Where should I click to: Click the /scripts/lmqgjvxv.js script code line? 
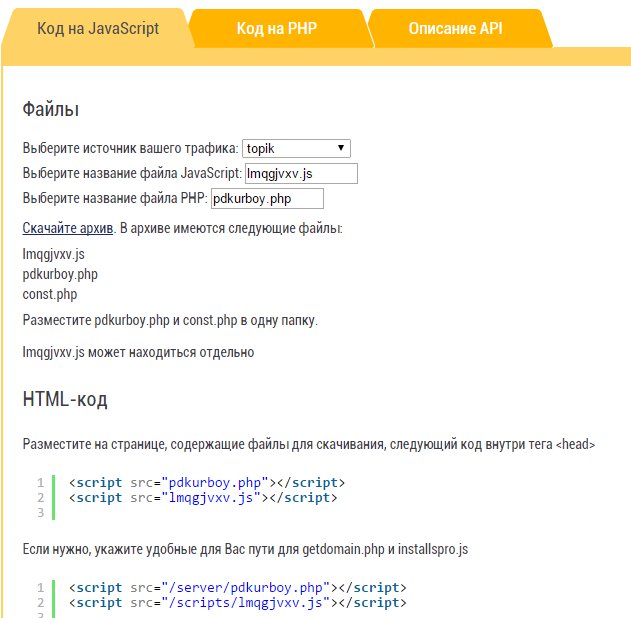click(x=237, y=603)
